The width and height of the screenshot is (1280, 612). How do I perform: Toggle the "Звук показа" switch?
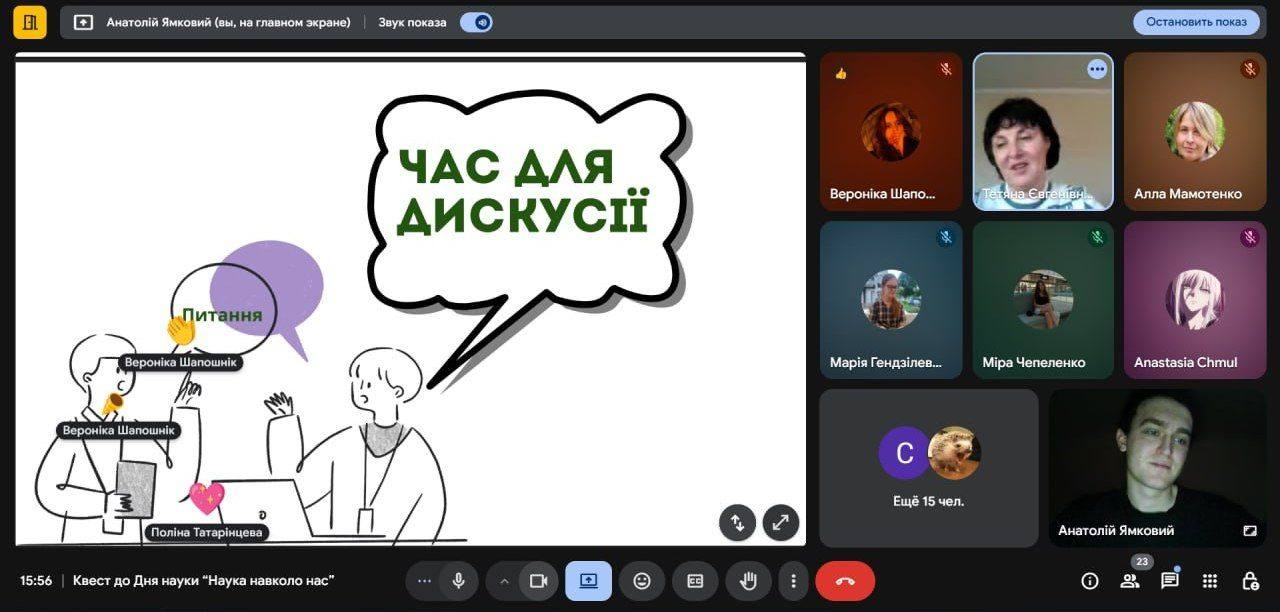click(x=476, y=22)
